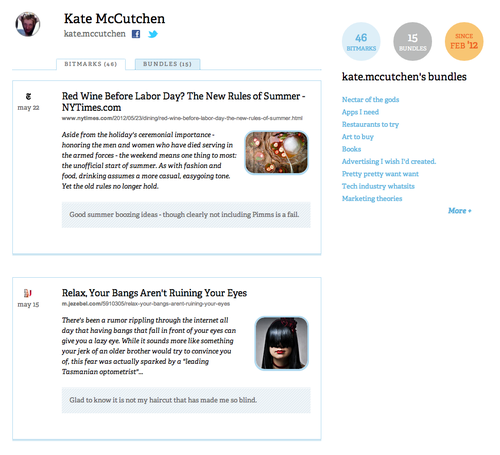Image resolution: width=500 pixels, height=455 pixels.
Task: Open the Relax, Your Bangs article title
Action: click(154, 293)
